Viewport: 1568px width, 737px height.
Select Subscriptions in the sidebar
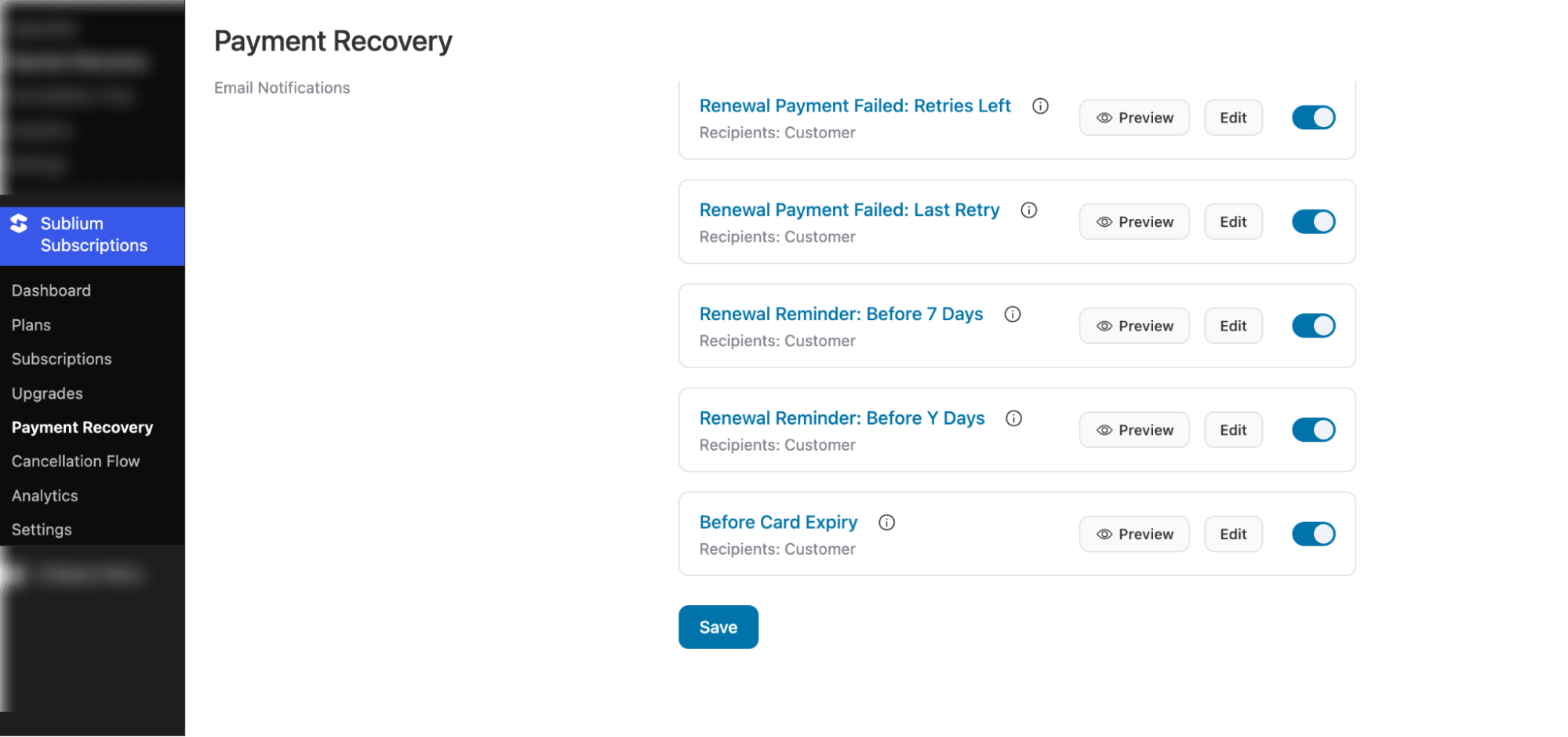pos(61,359)
